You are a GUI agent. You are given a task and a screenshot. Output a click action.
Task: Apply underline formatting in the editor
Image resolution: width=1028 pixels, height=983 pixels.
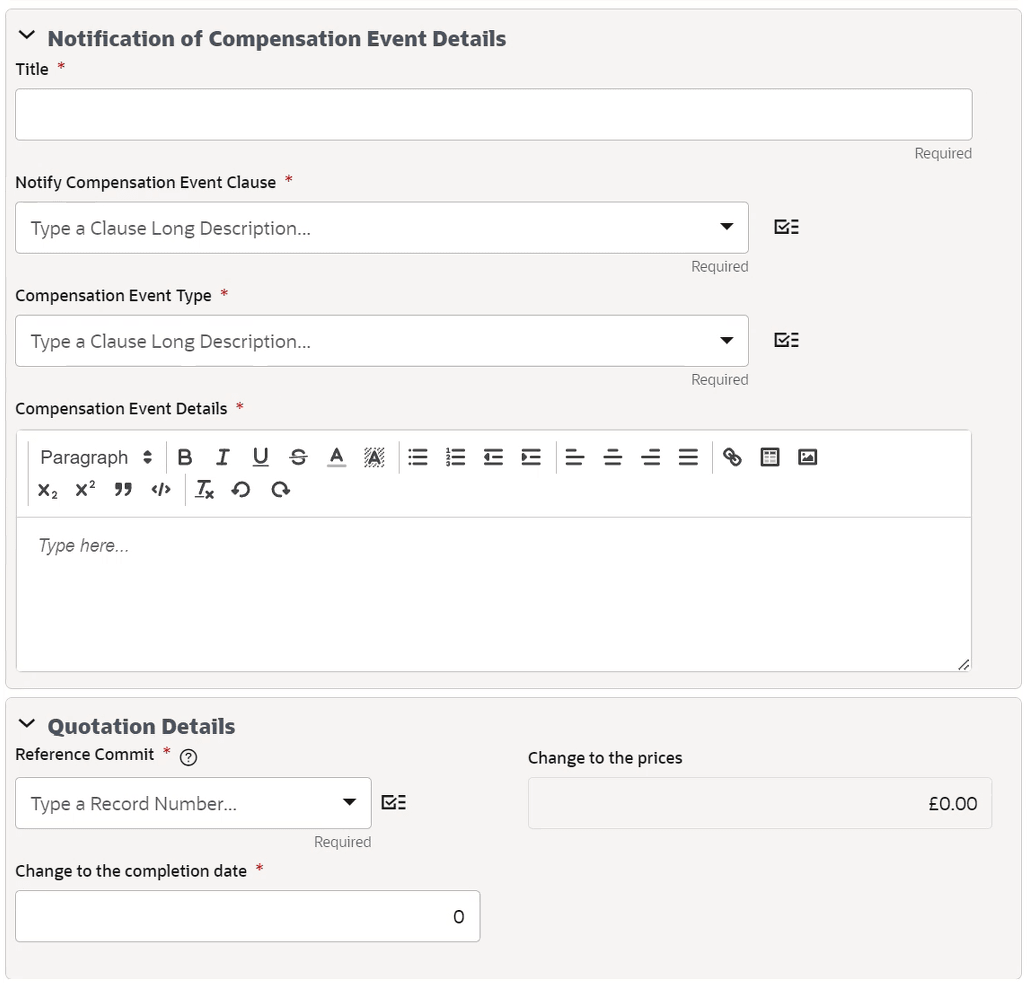click(x=260, y=457)
